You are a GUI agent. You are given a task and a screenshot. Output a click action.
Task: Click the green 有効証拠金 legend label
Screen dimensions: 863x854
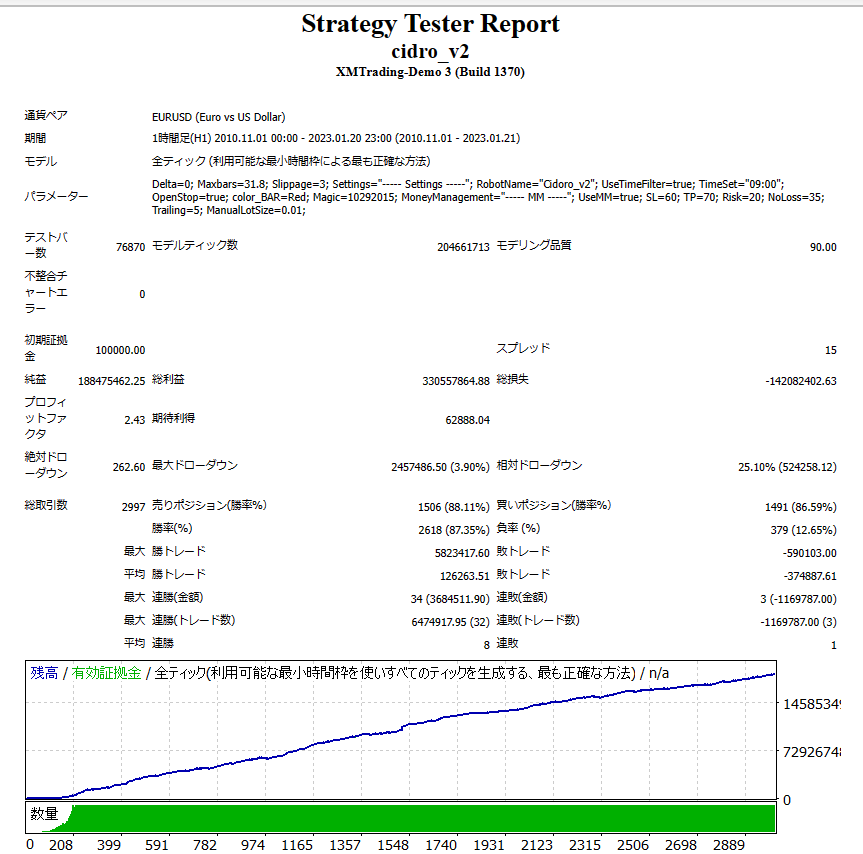point(106,673)
